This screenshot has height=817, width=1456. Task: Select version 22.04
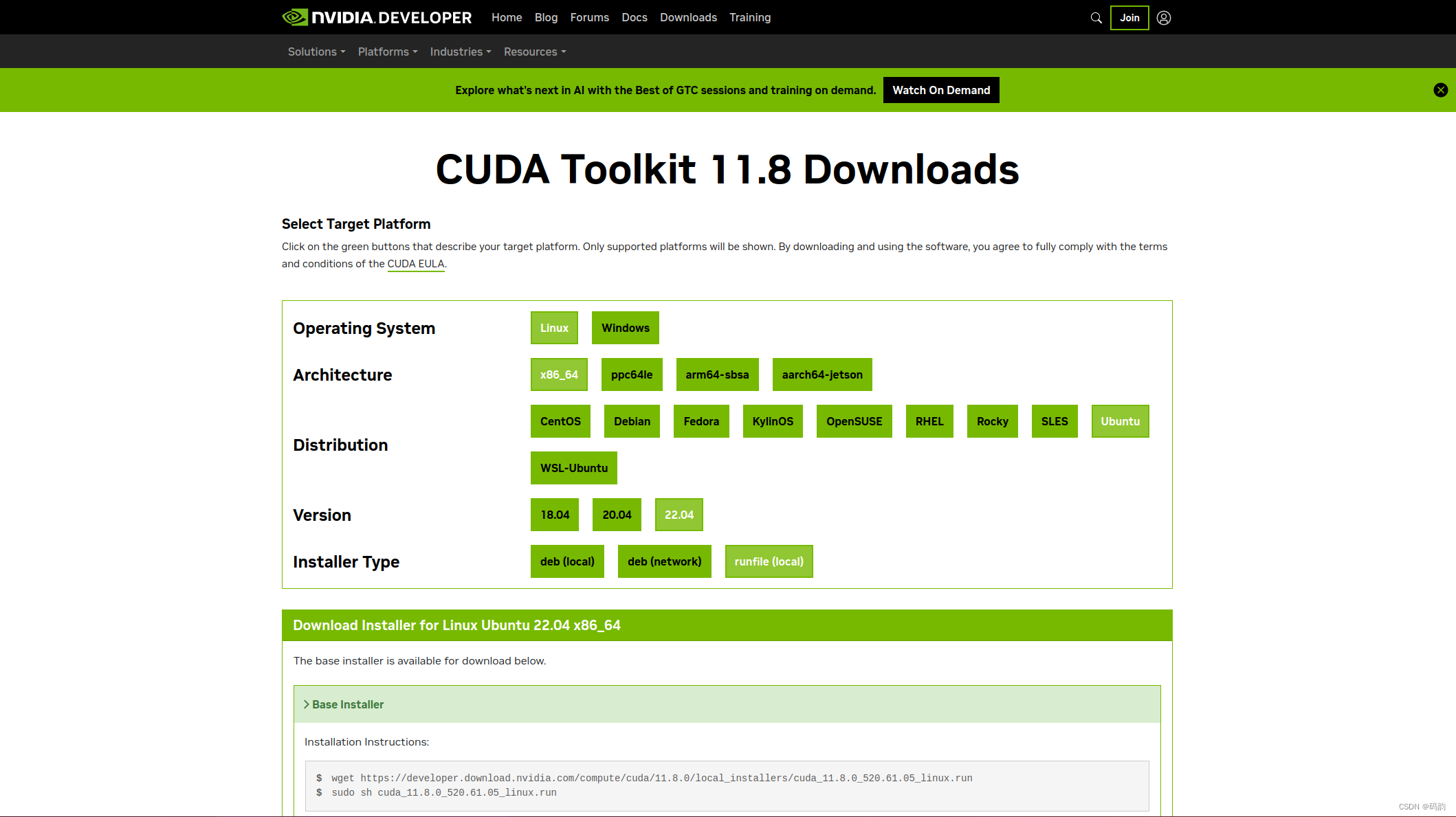(679, 515)
